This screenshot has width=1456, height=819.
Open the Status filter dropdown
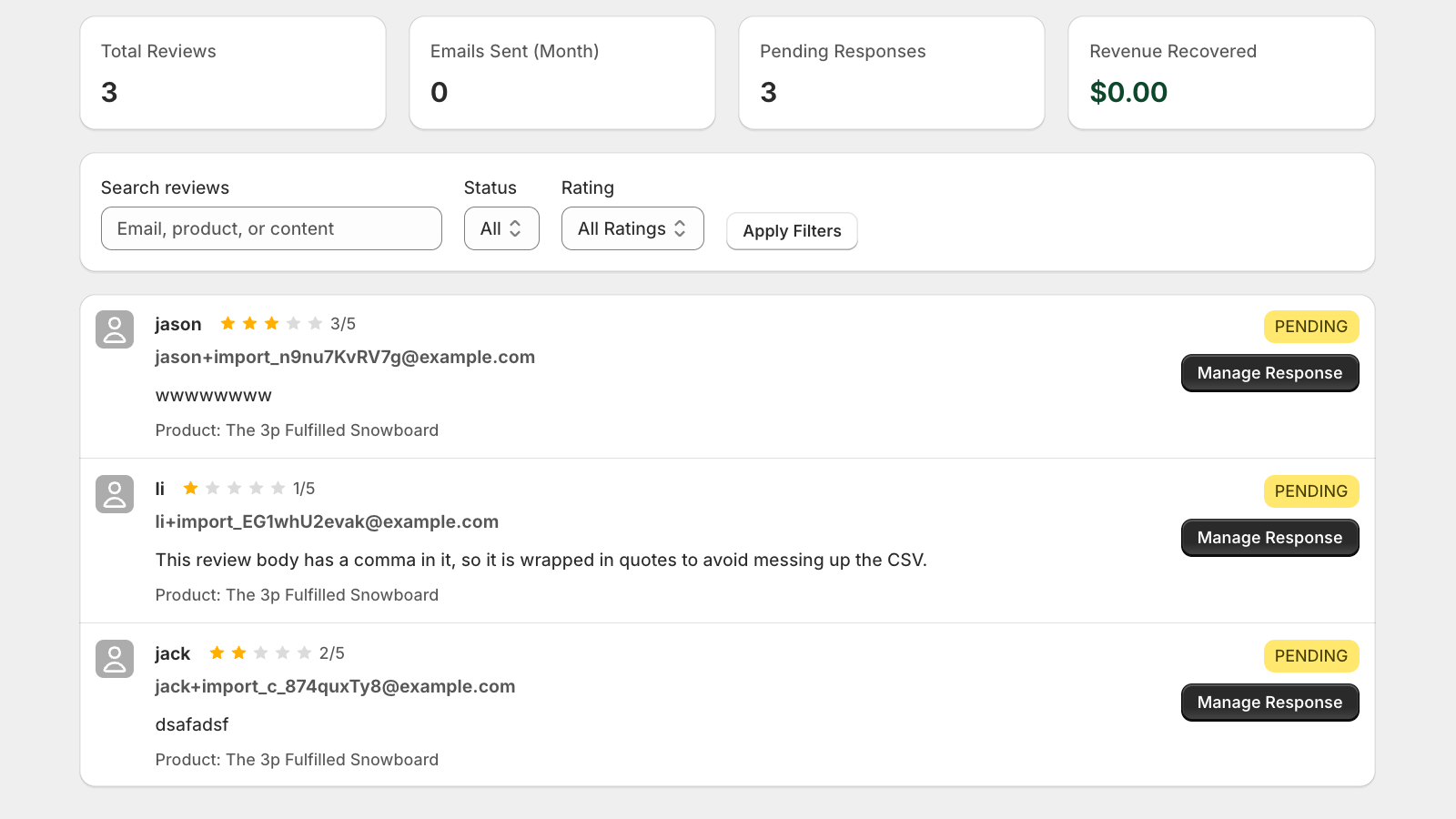point(501,228)
